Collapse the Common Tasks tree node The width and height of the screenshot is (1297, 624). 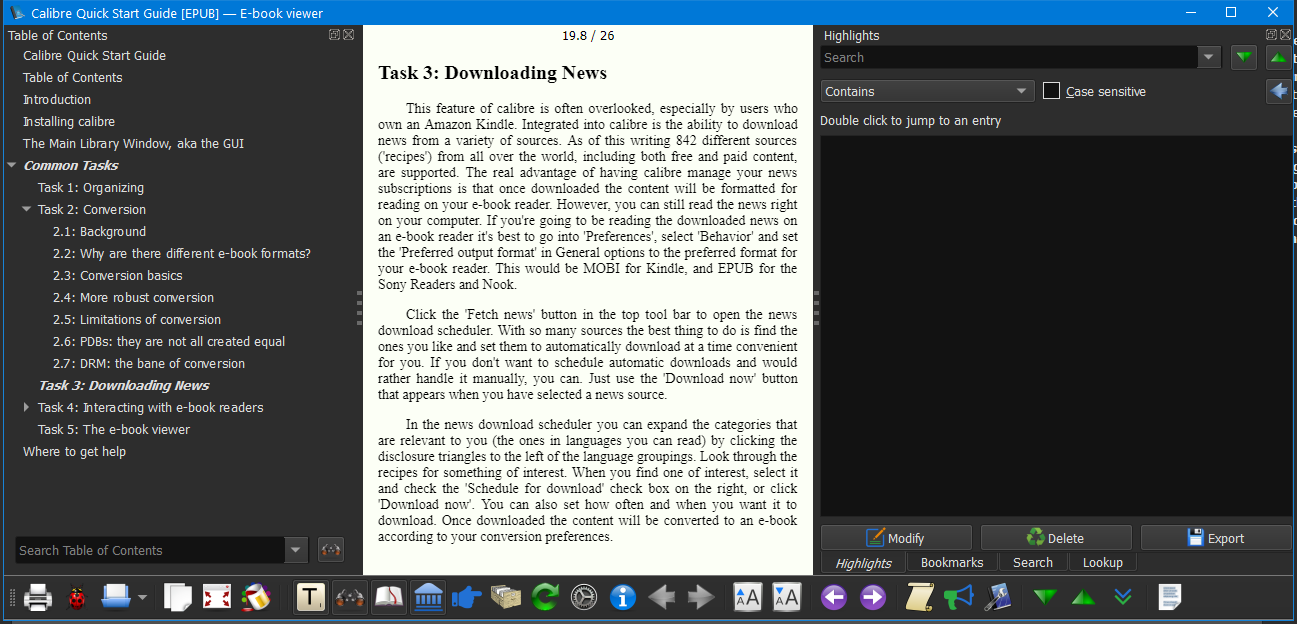click(12, 166)
